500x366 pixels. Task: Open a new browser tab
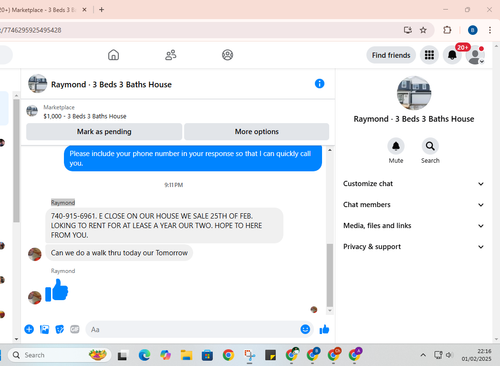tap(101, 10)
